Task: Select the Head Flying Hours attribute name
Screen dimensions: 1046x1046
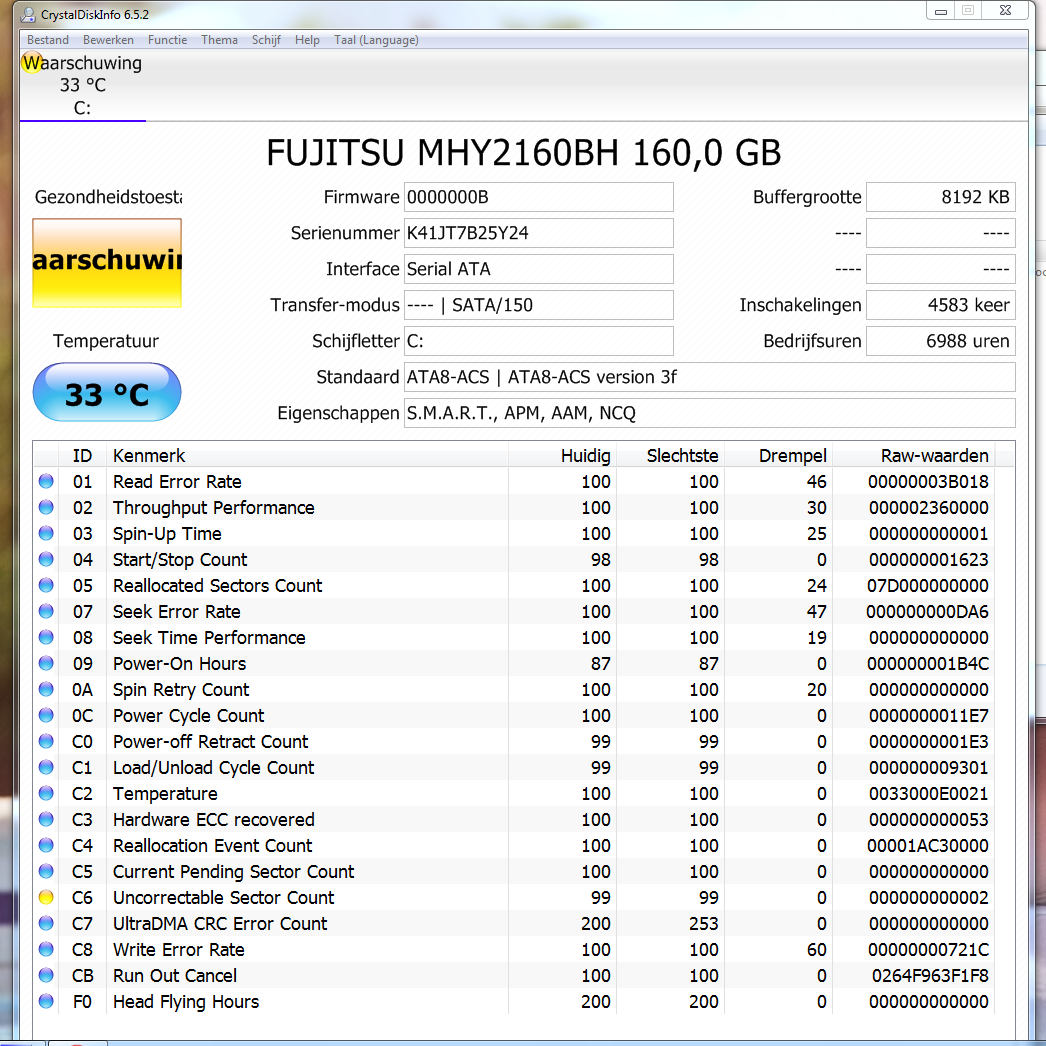Action: coord(186,1002)
